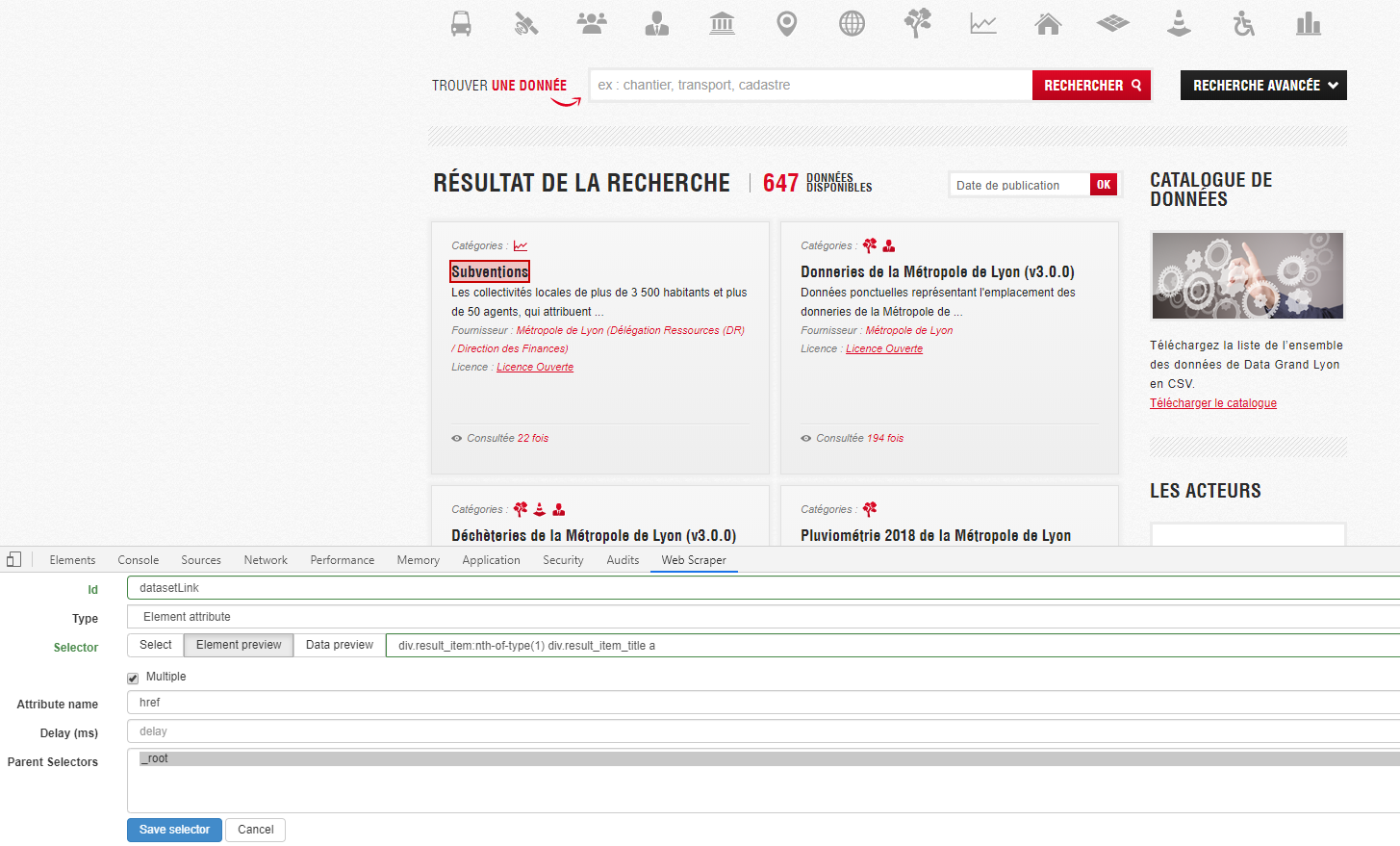Click the bus transport category icon
Viewport: 1400px width, 846px height.
461,23
